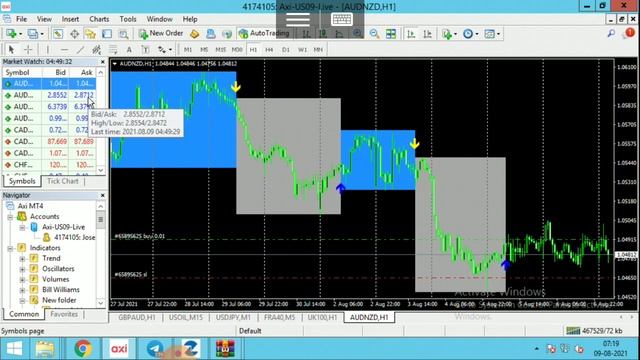Image resolution: width=640 pixels, height=360 pixels.
Task: Click the Market Watch Symbol column header
Action: [x=22, y=72]
